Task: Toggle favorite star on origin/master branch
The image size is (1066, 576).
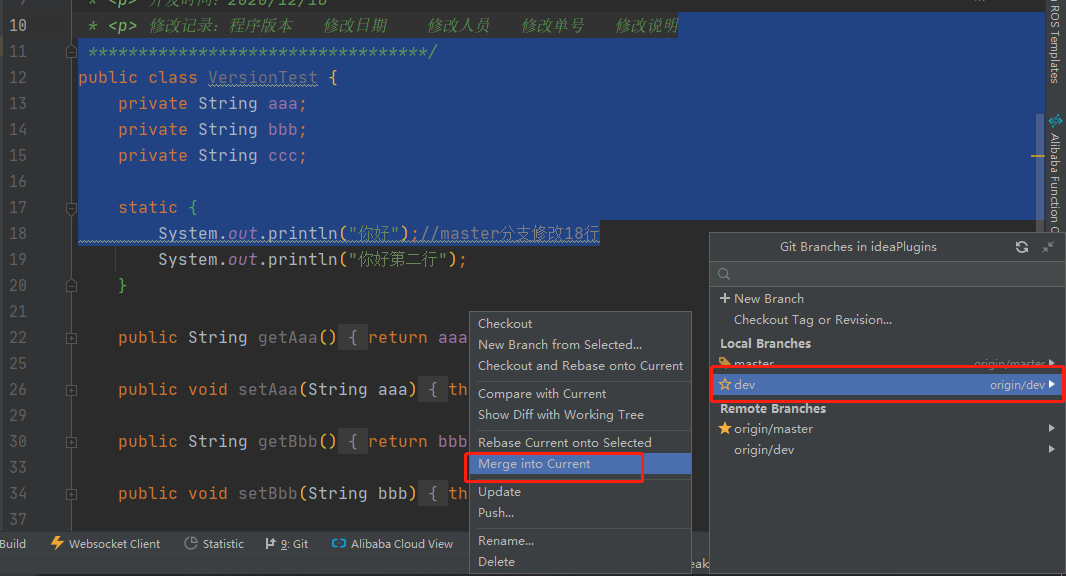Action: point(727,427)
